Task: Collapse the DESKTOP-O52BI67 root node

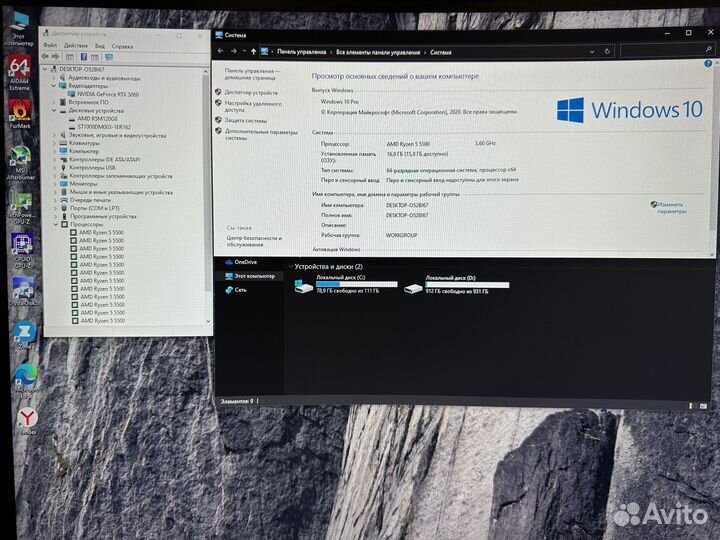Action: point(45,69)
